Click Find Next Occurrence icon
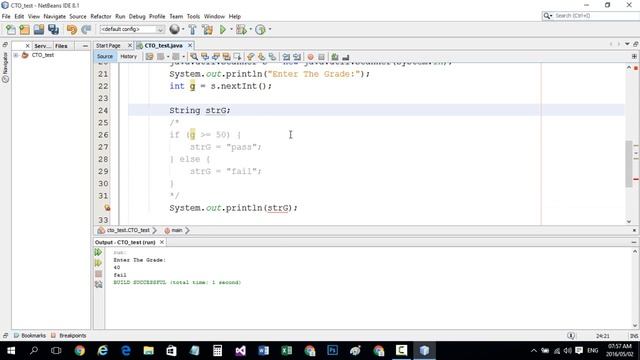 tap(216, 57)
